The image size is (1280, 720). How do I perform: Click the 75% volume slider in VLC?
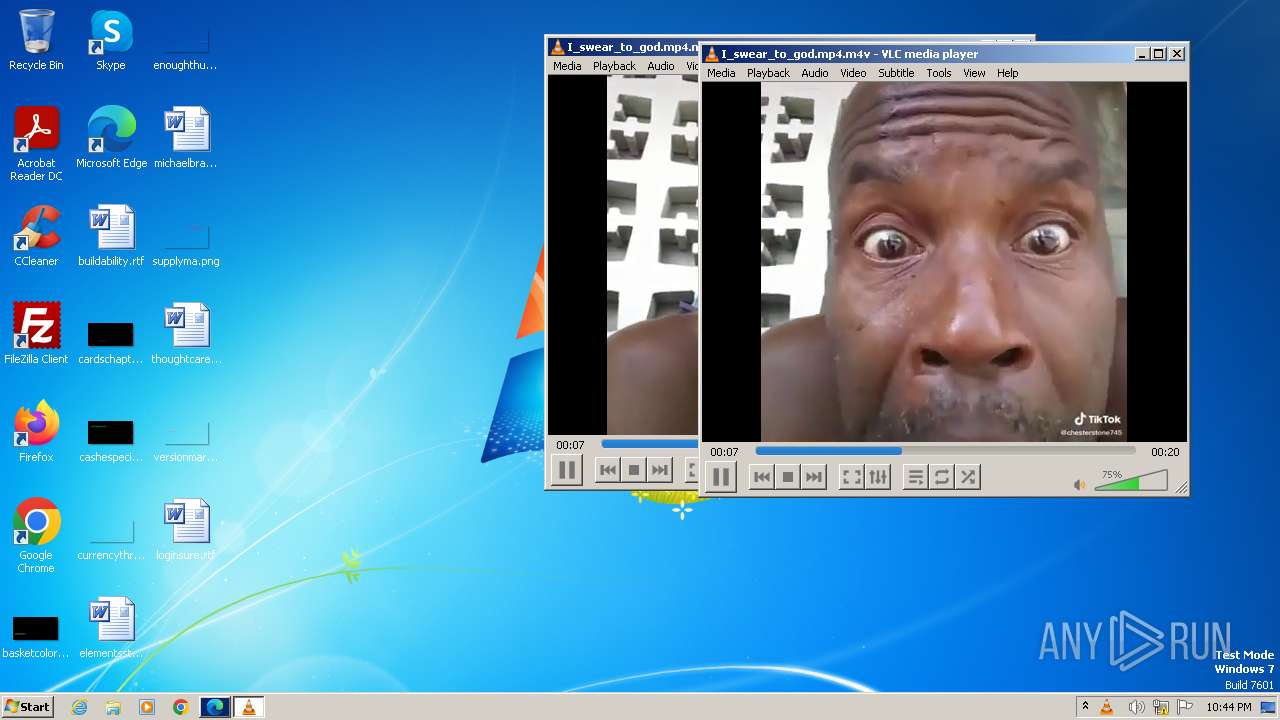click(x=1131, y=481)
